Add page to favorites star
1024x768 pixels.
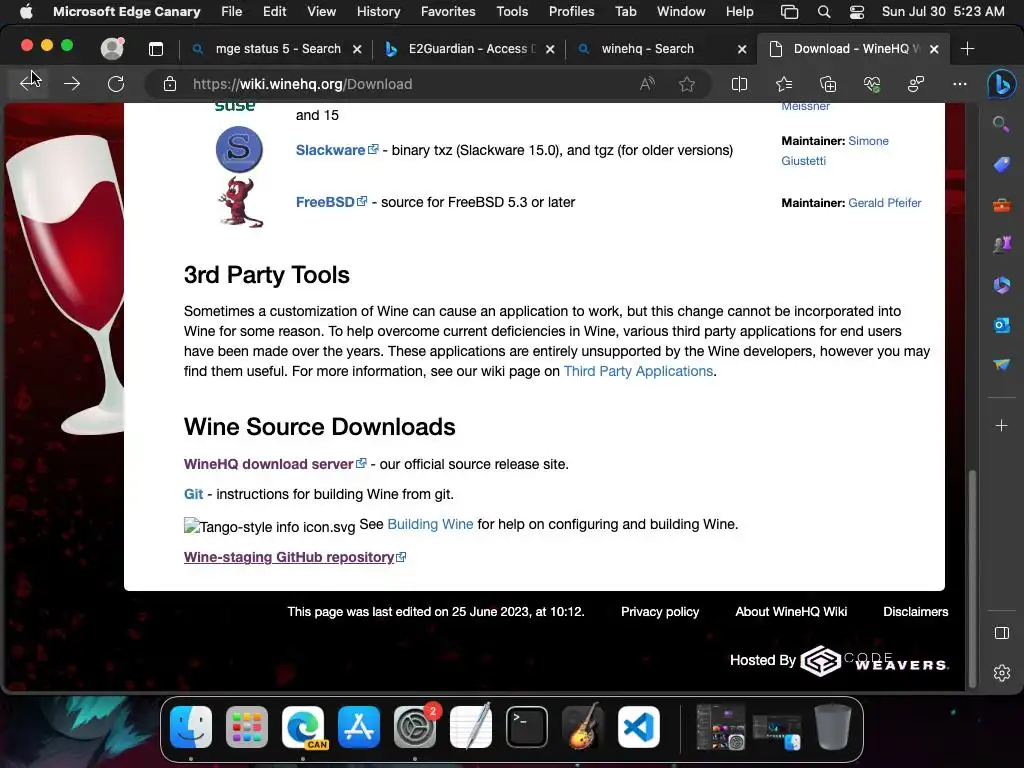686,84
